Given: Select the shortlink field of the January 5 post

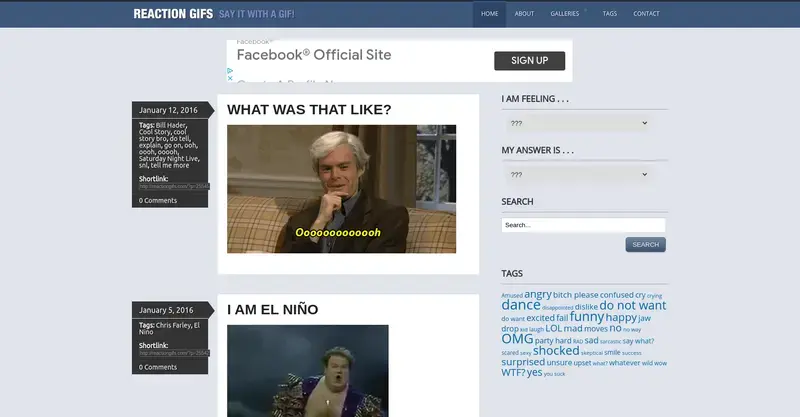Looking at the screenshot, I should [x=174, y=353].
